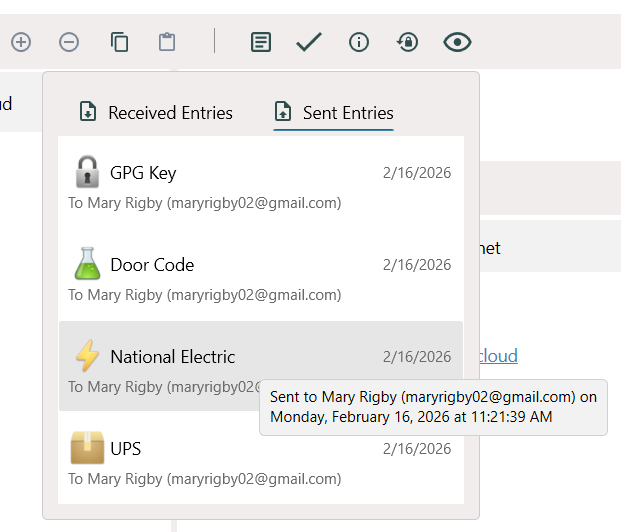Click the remove entry minus icon

coord(69,42)
